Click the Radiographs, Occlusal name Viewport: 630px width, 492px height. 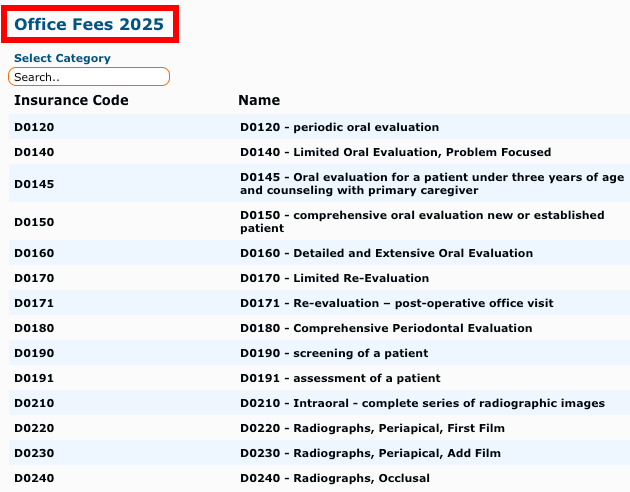(335, 478)
